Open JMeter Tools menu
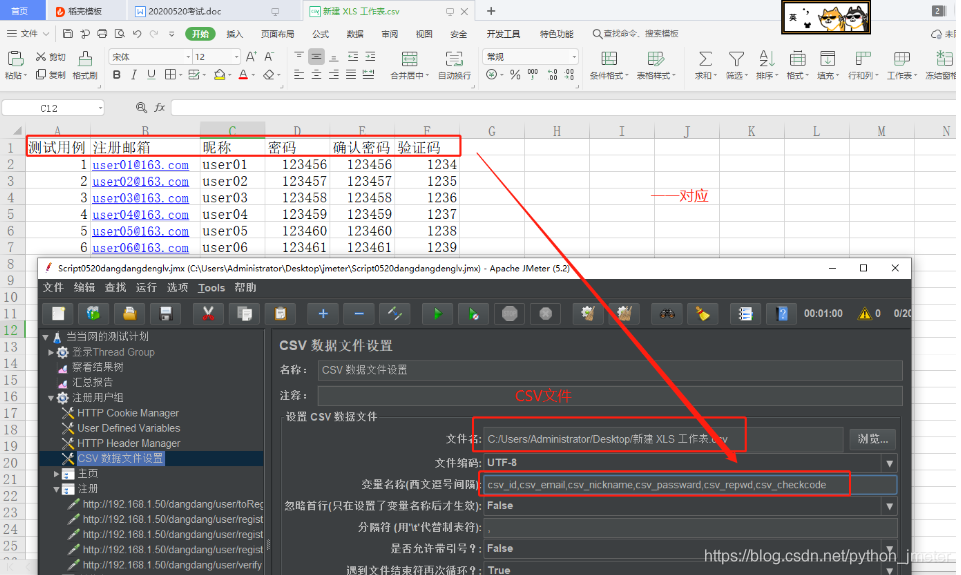 pos(211,288)
